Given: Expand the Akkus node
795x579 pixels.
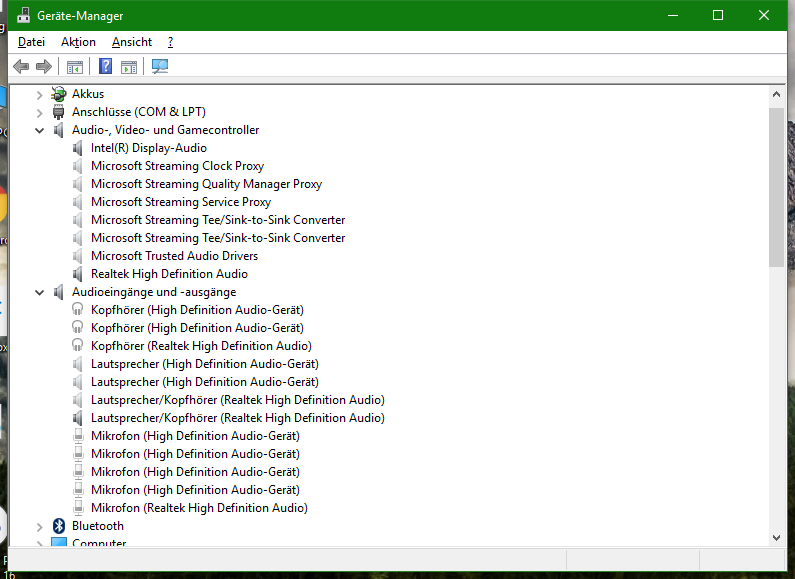Looking at the screenshot, I should click(x=40, y=94).
